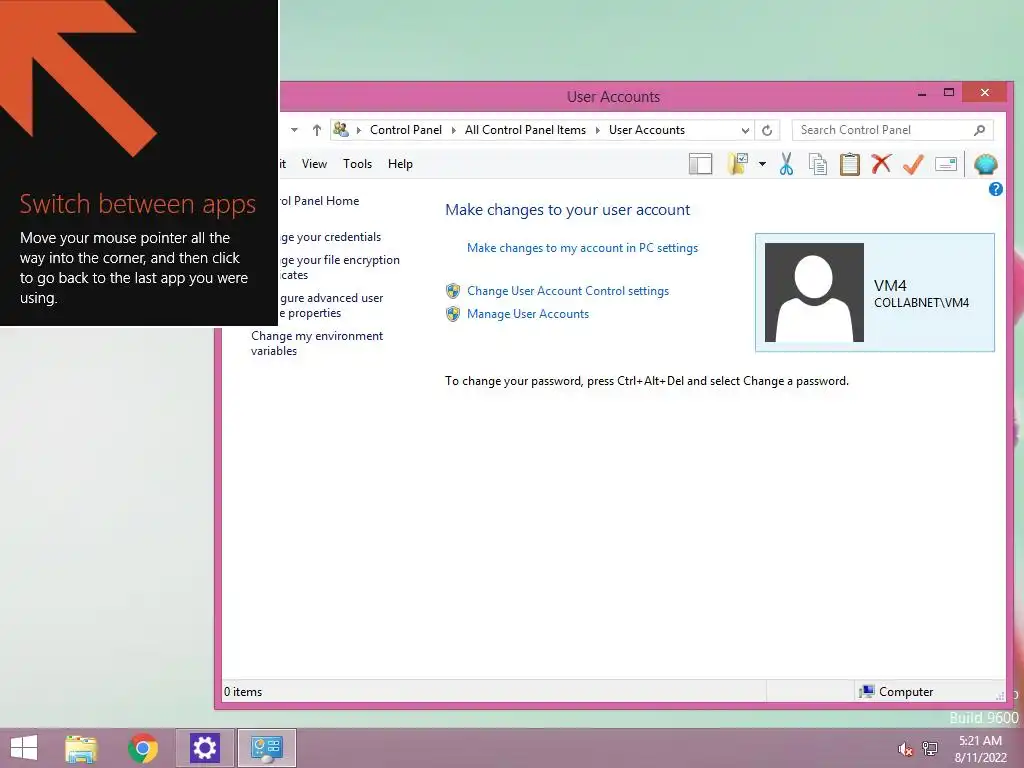Viewport: 1024px width, 768px height.
Task: Open the Tools menu
Action: pos(357,164)
